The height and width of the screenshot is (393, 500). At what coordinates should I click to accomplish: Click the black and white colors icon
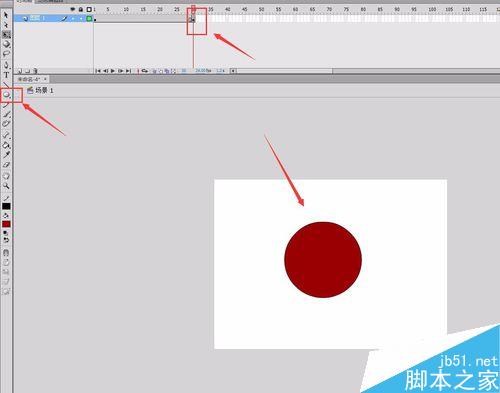pos(6,233)
